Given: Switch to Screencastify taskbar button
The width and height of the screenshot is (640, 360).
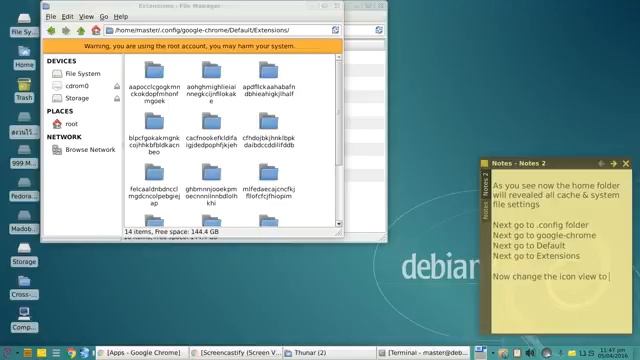Looking at the screenshot, I should [x=236, y=353].
